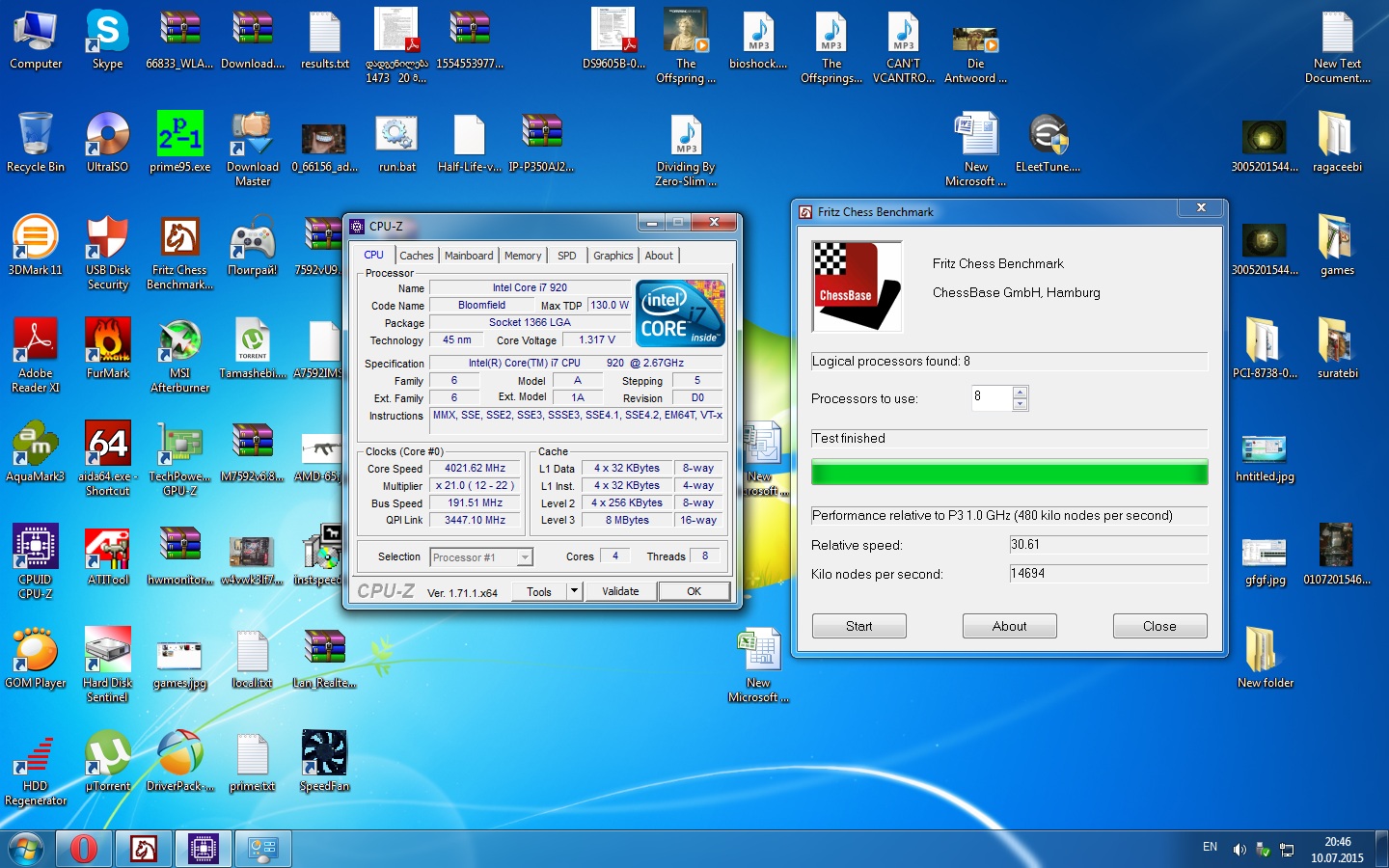Screen dimensions: 1389x868
Task: Open the Computer desktop icon
Action: point(36,40)
